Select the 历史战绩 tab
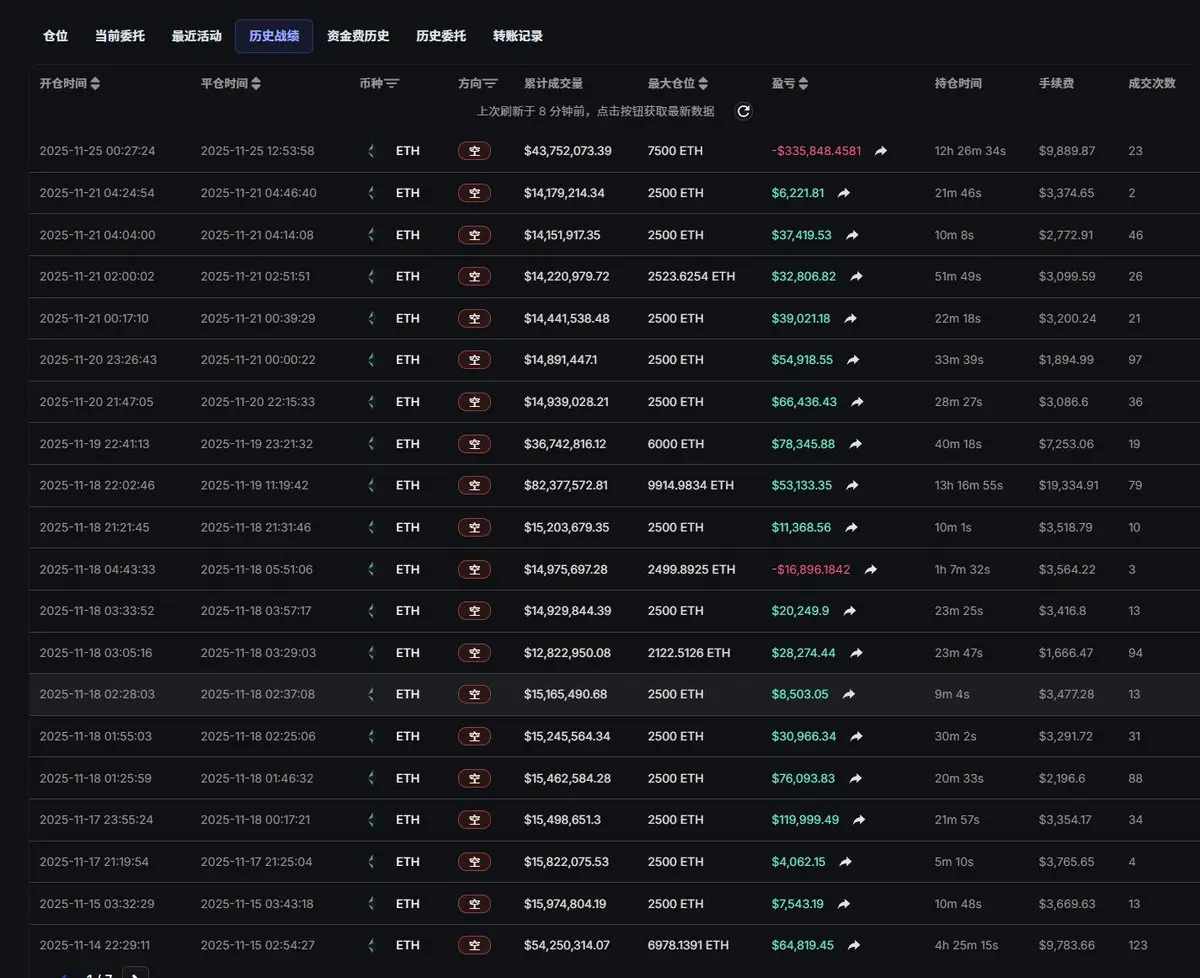1200x978 pixels. point(274,36)
